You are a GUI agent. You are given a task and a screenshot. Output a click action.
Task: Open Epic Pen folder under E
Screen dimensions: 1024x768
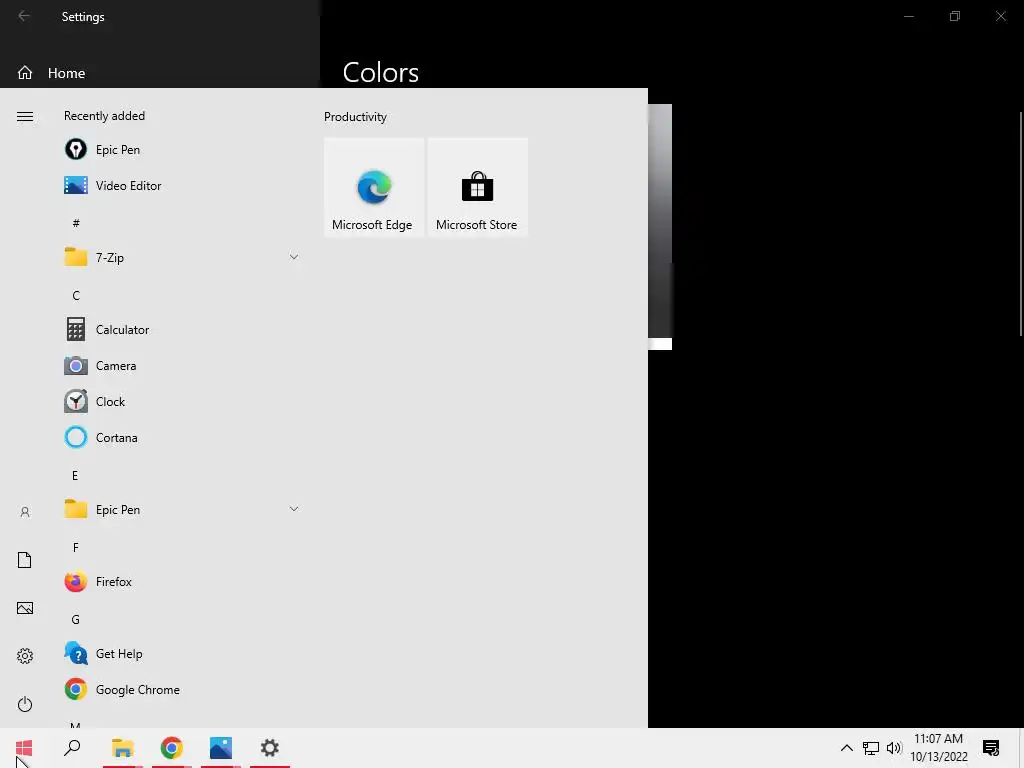pos(181,509)
